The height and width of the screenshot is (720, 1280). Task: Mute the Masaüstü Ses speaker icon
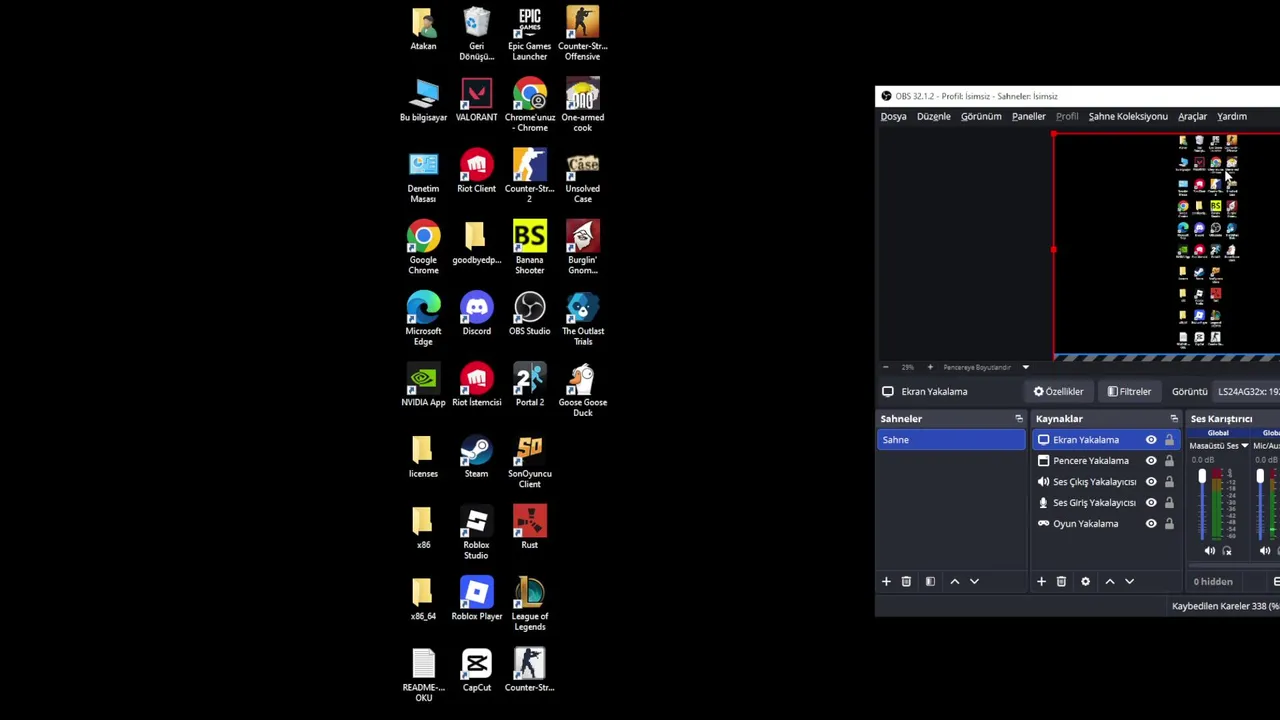[x=1210, y=551]
